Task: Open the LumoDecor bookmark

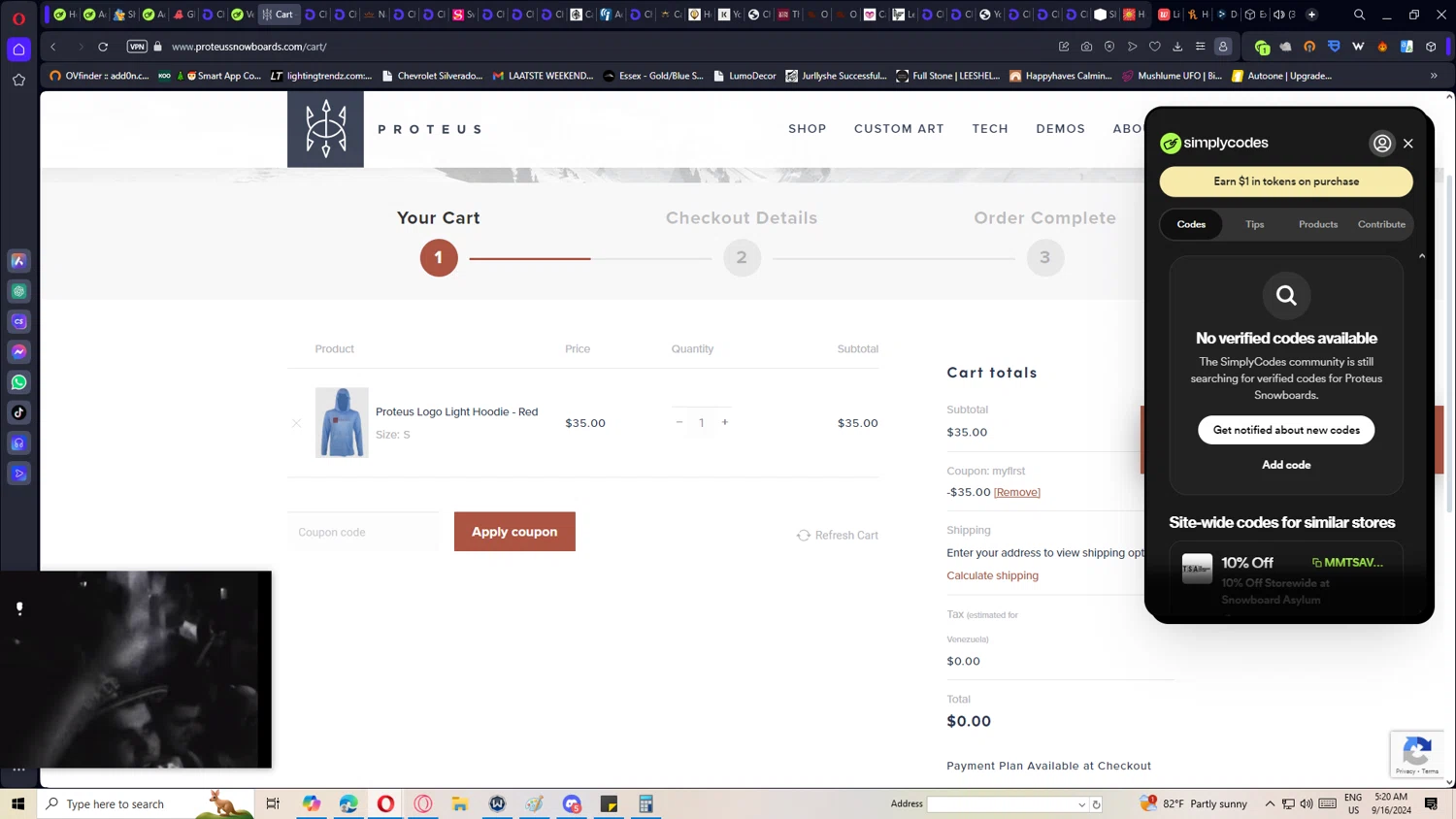Action: 745,76
